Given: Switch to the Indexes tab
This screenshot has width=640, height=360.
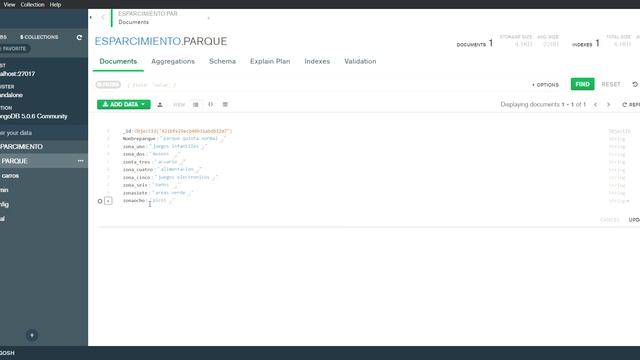Looking at the screenshot, I should 317,61.
